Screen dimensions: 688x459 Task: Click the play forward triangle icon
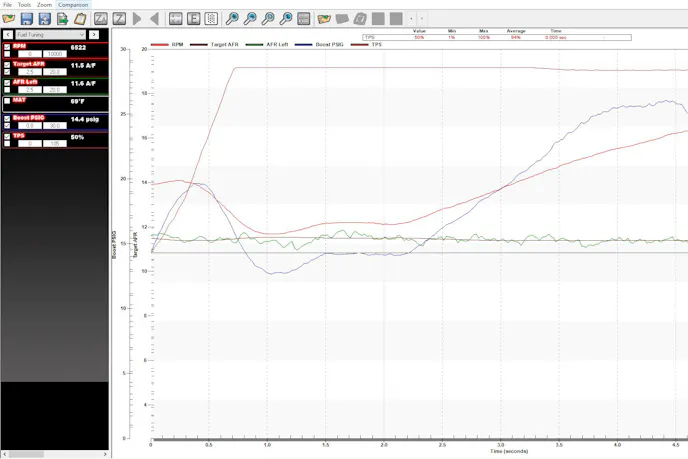coord(137,19)
